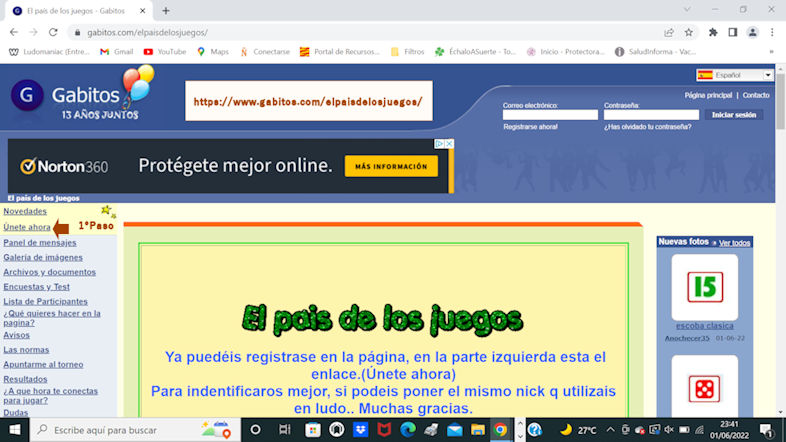Share this page from address bar

click(x=669, y=32)
